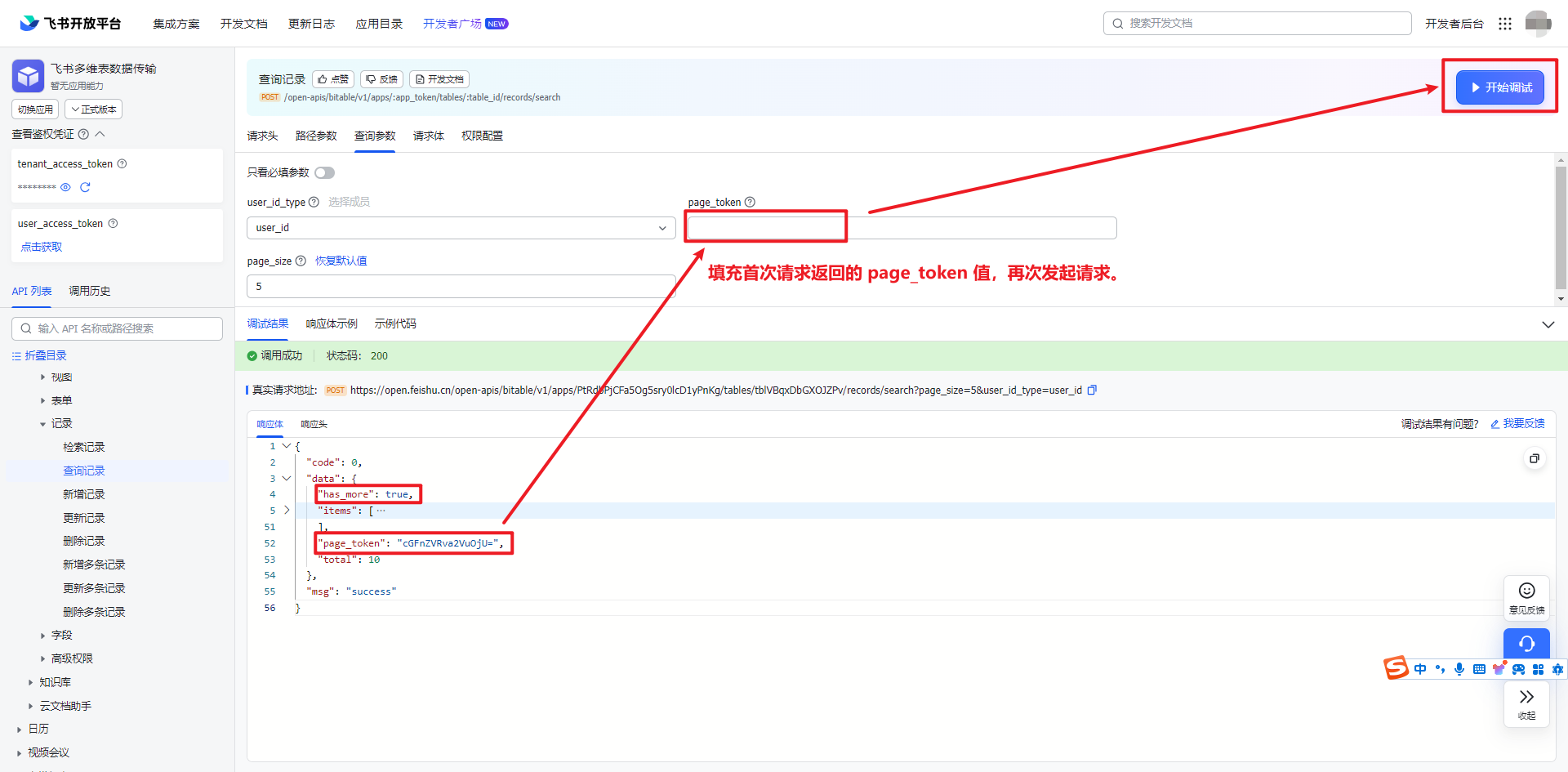
Task: Click help icon beside user_access_token
Action: click(113, 223)
